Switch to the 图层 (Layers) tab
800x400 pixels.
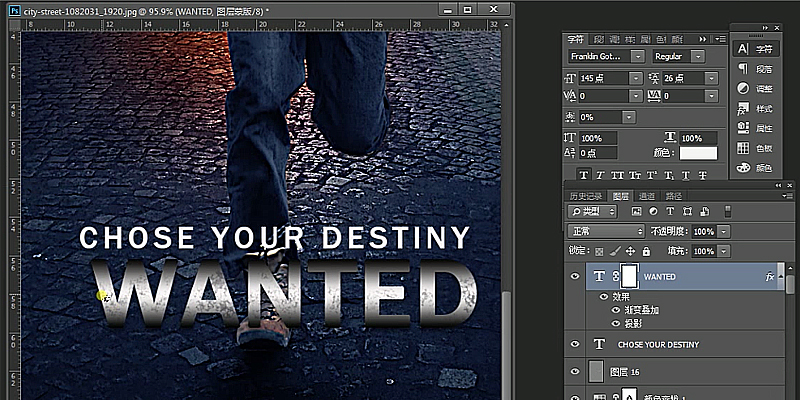pos(620,196)
